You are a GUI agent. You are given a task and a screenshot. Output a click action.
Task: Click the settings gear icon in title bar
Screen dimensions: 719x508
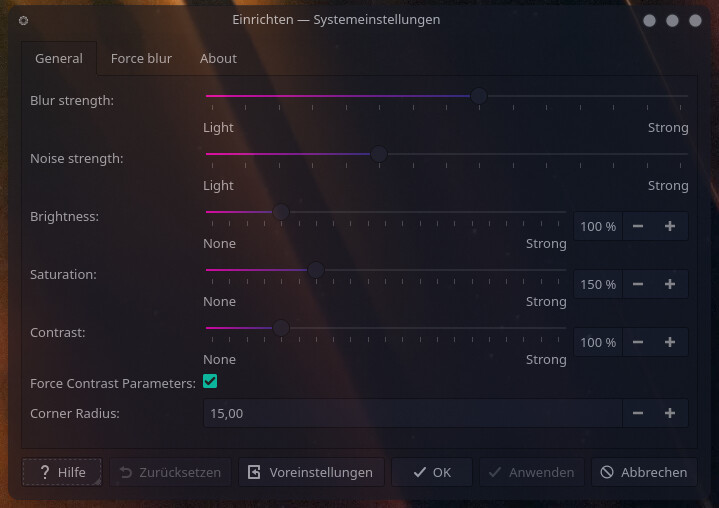[x=23, y=20]
